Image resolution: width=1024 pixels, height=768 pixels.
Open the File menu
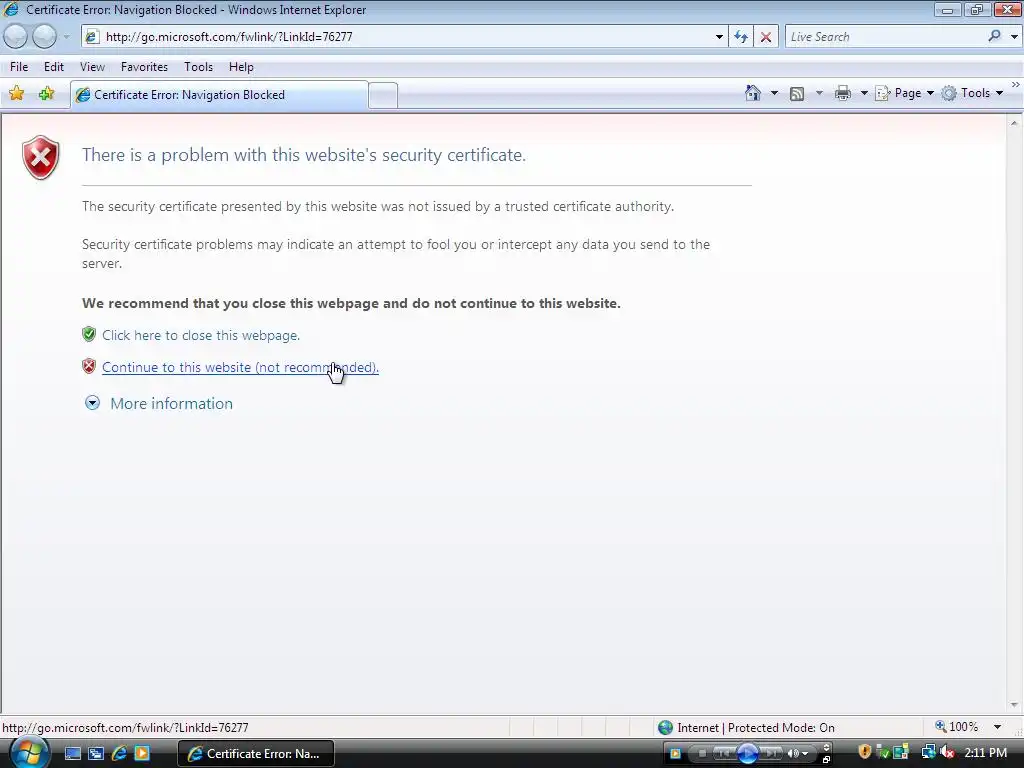pos(19,67)
